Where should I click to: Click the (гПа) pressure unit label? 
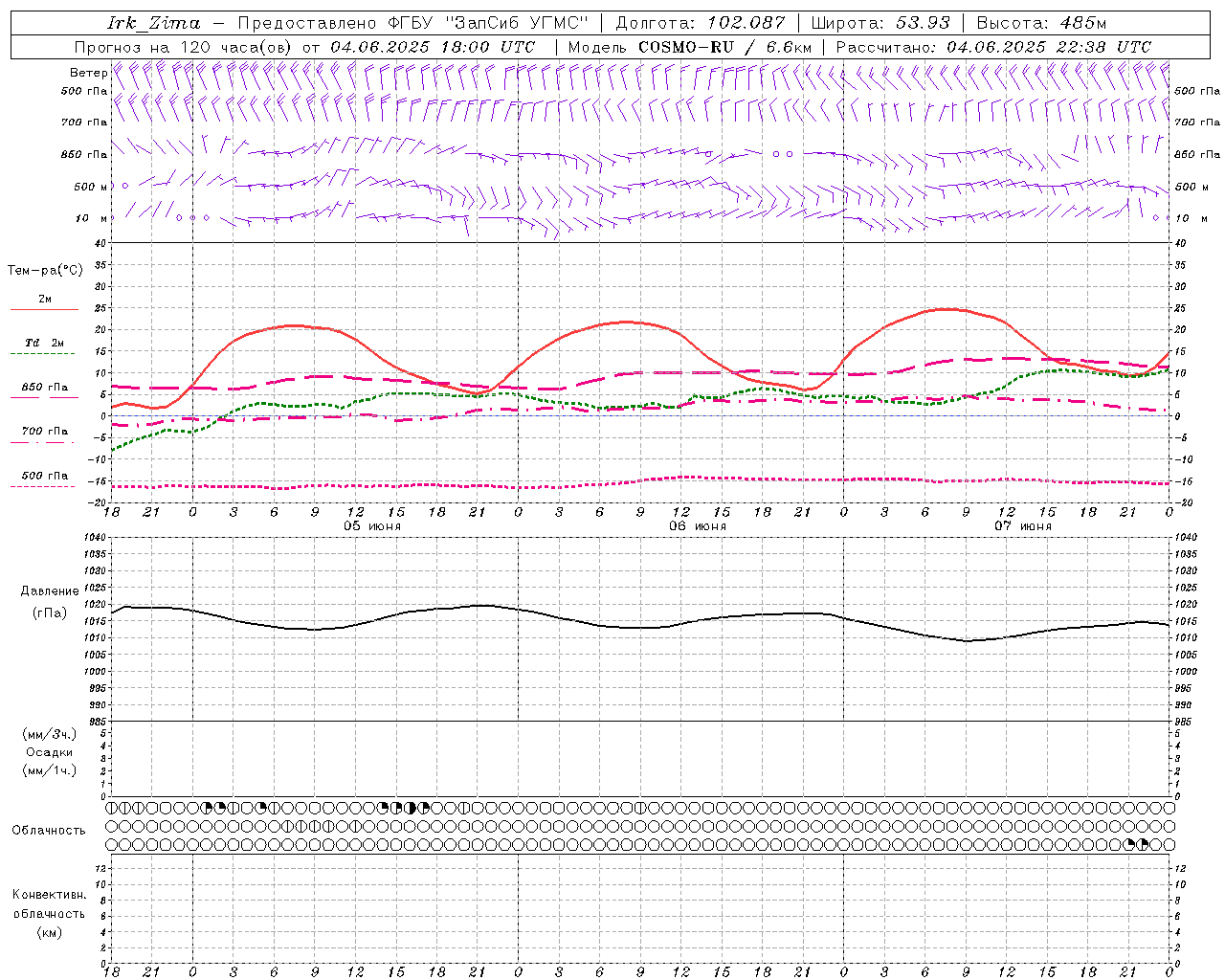coord(50,613)
